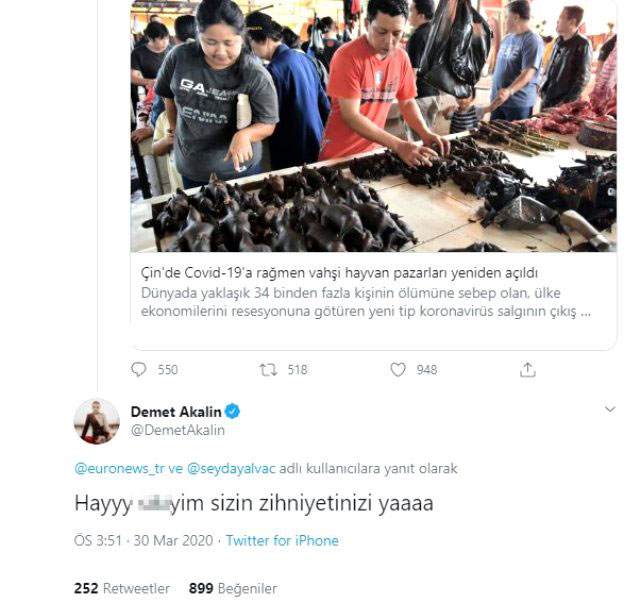Image resolution: width=640 pixels, height=602 pixels.
Task: Click the retweet arrows icon
Action: coord(268,369)
